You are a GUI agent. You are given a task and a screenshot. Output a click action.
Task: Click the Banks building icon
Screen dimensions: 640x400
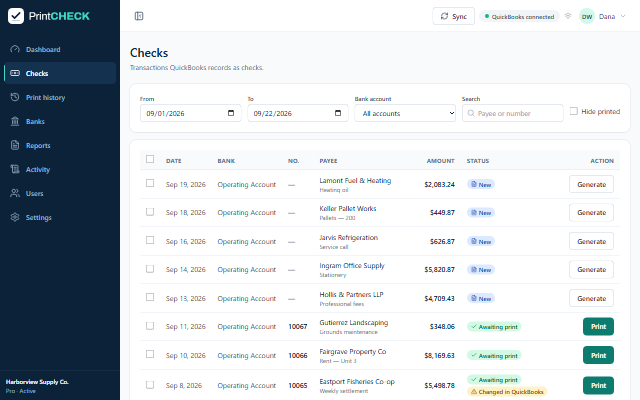[15, 121]
